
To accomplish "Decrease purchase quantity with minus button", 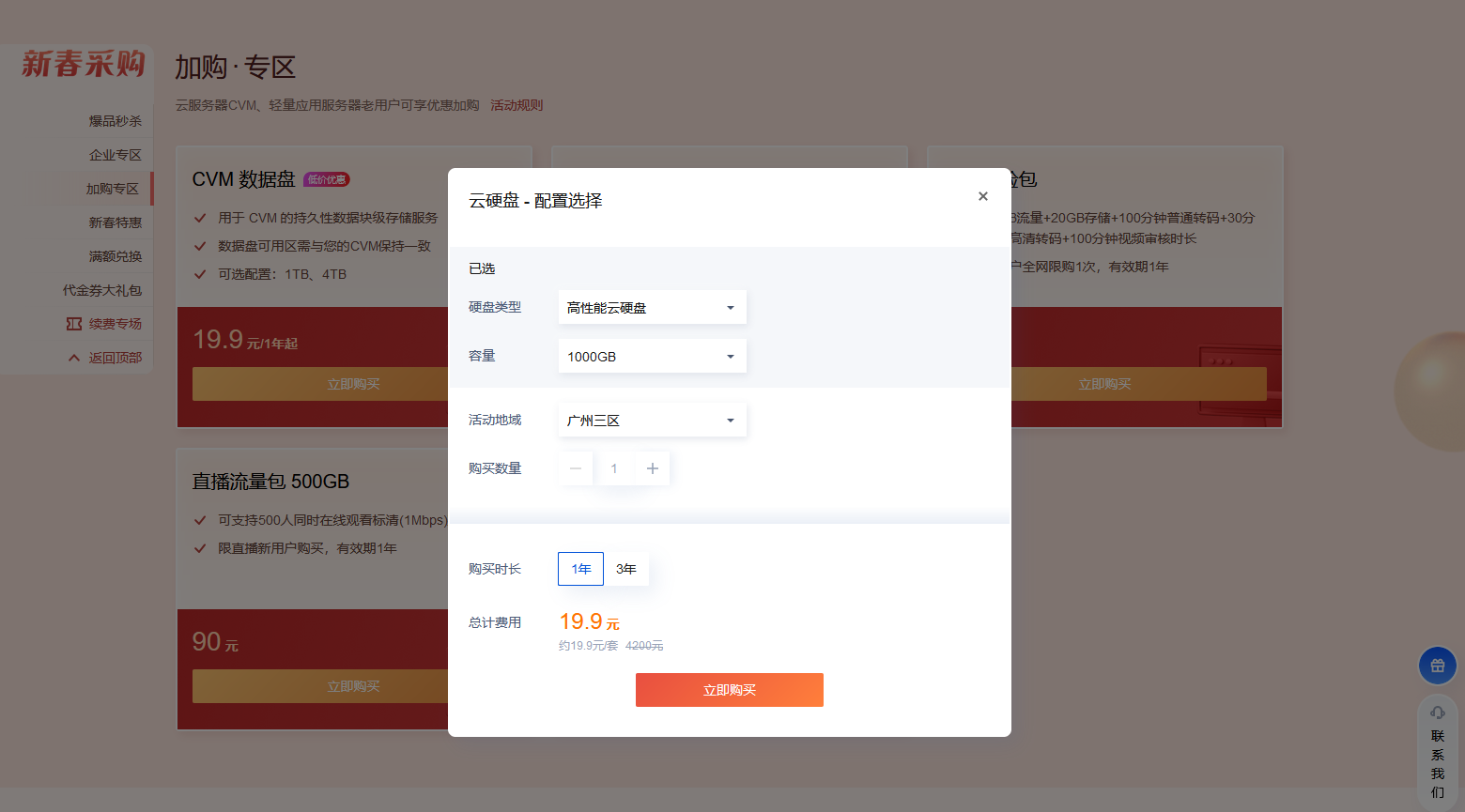I will coord(576,468).
